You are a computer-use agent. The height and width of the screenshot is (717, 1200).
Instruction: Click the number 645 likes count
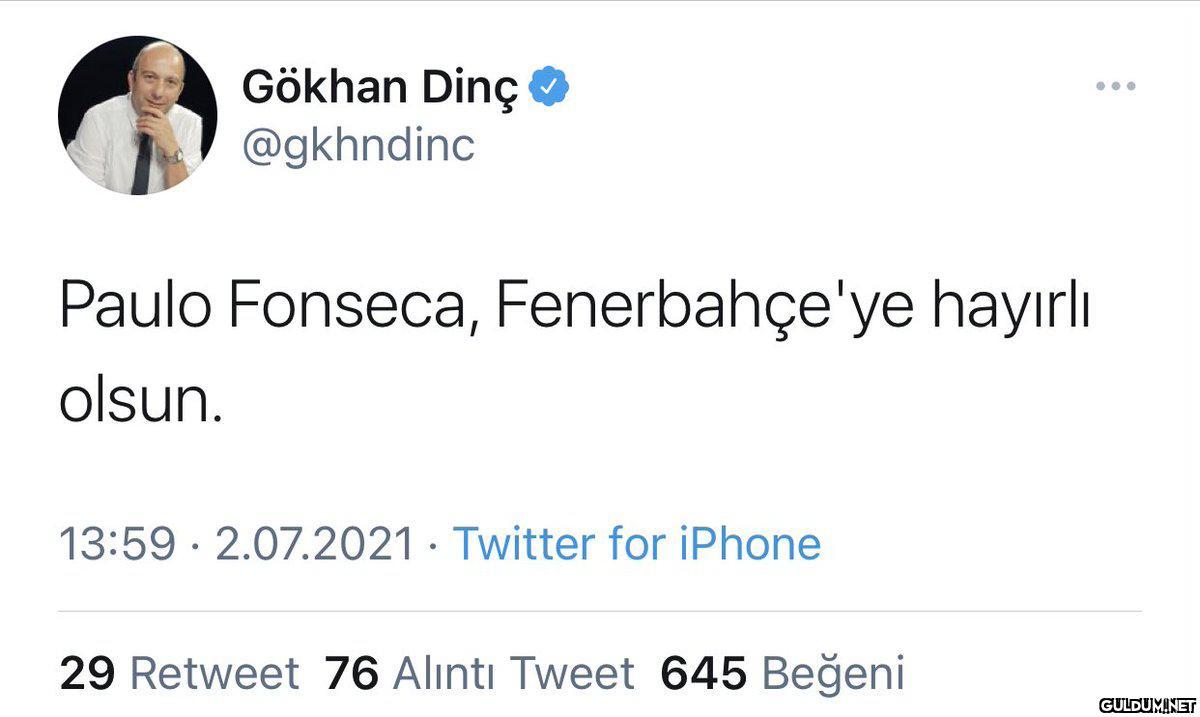click(703, 673)
